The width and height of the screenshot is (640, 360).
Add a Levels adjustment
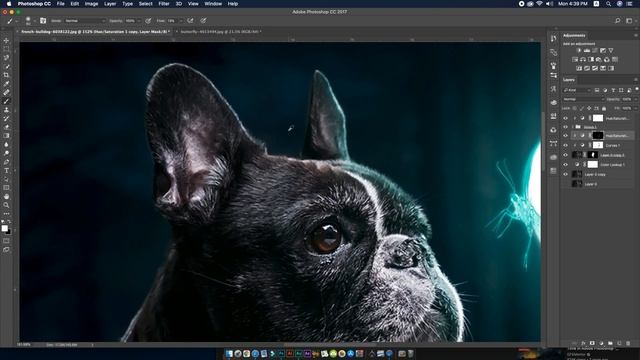[587, 51]
